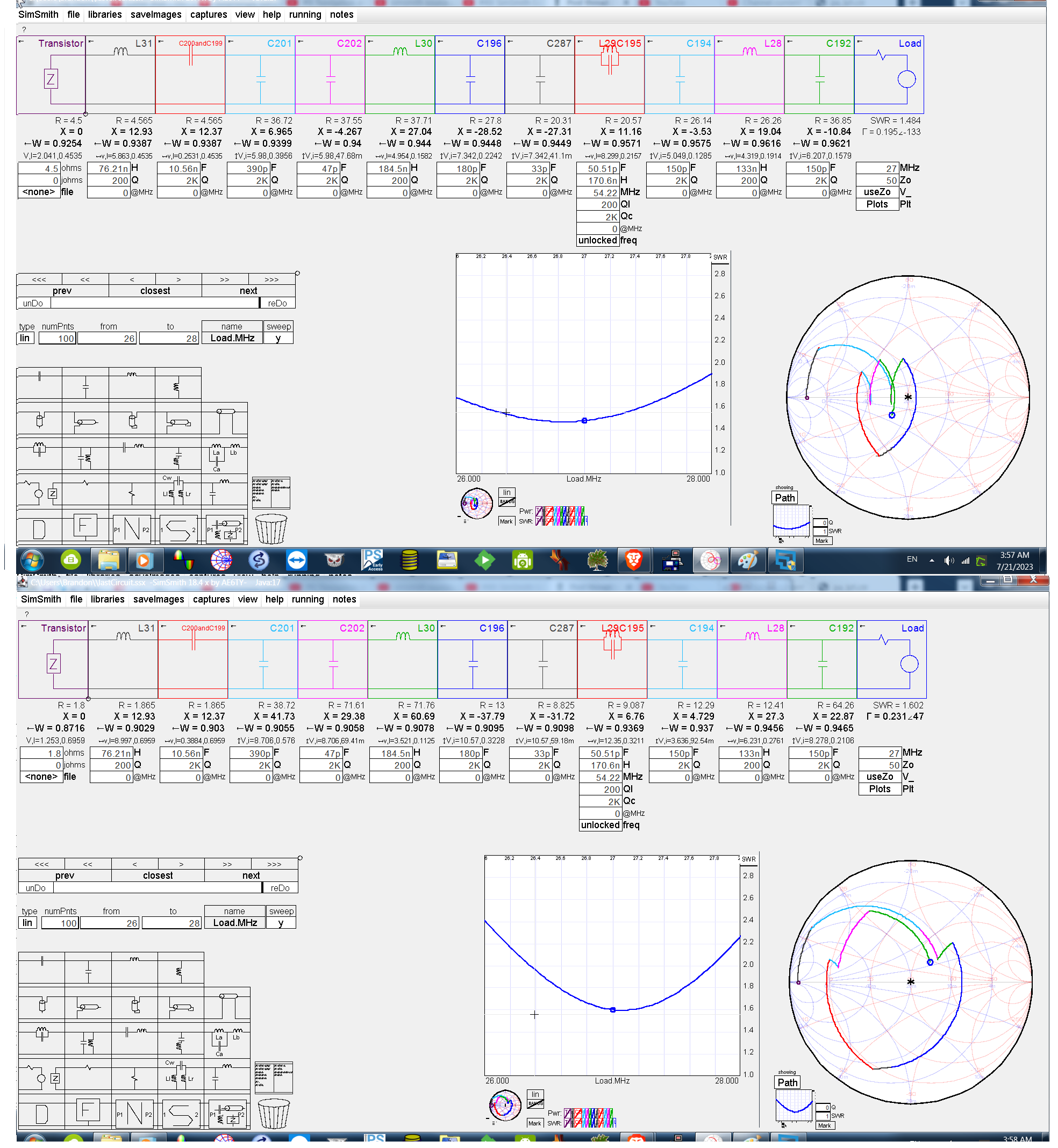Open the captures menu in the lower window
1058x1148 pixels.
point(212,601)
